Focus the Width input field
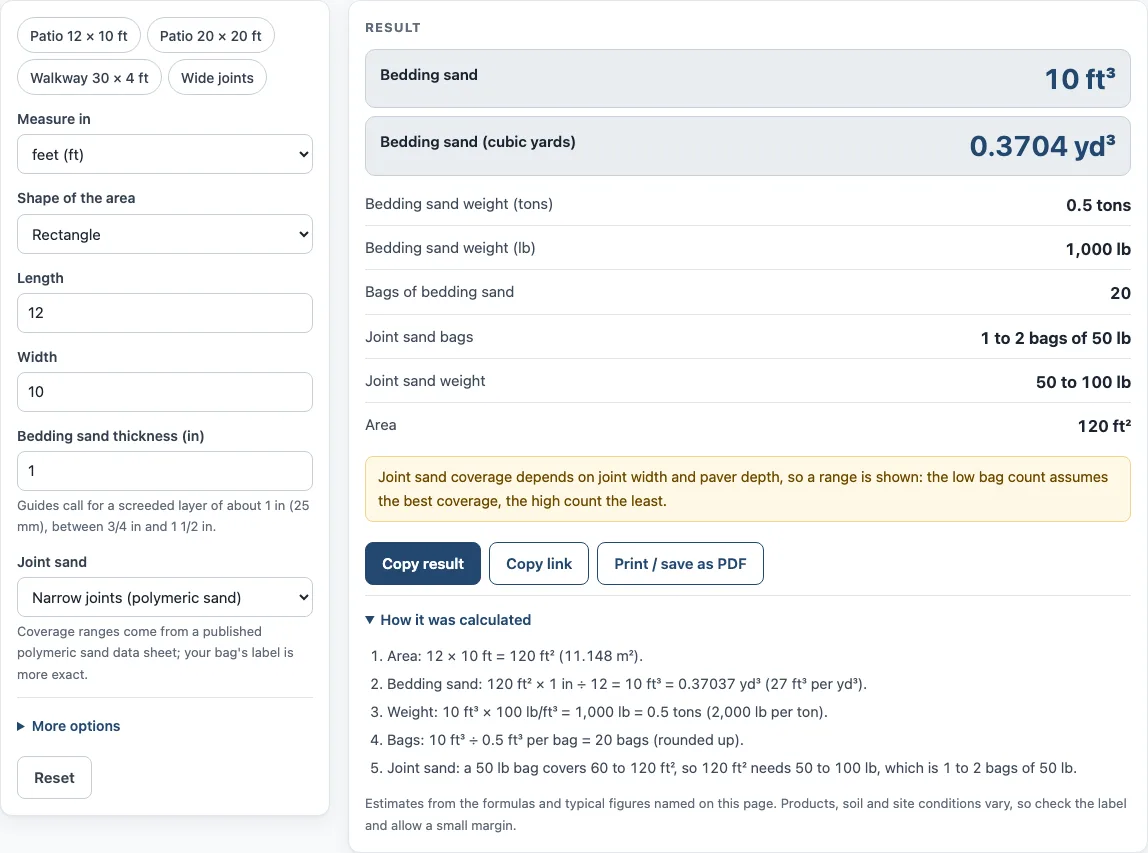Screen dimensions: 1148x853 tap(165, 392)
